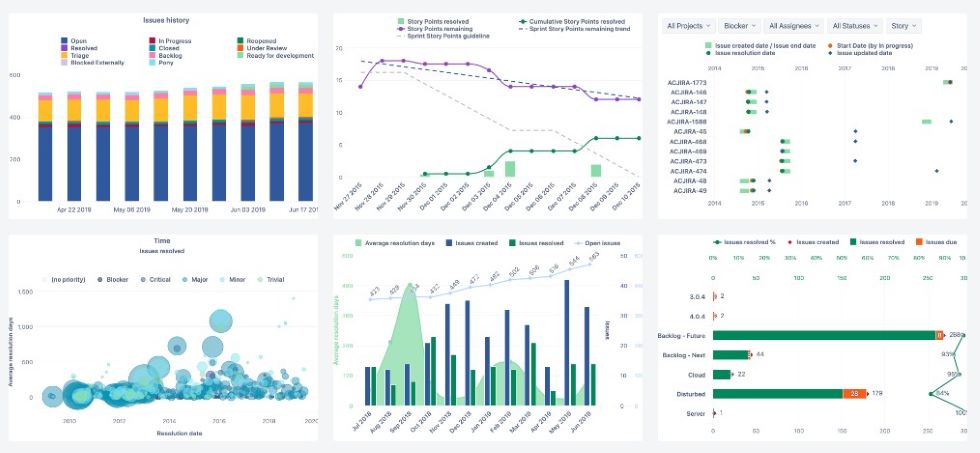
Task: Click the orange 28 segment in Disturbed bar
Action: (x=854, y=394)
